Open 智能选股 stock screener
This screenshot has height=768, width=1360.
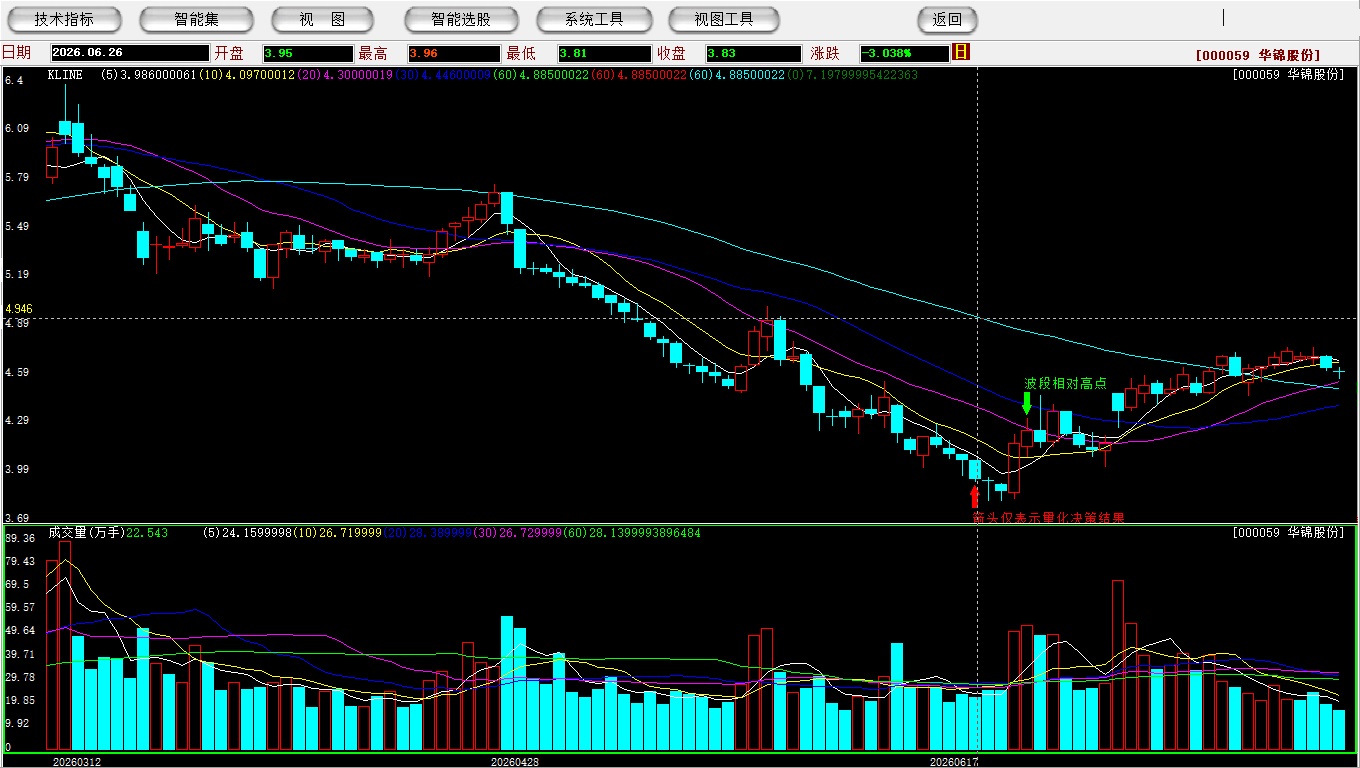[461, 19]
